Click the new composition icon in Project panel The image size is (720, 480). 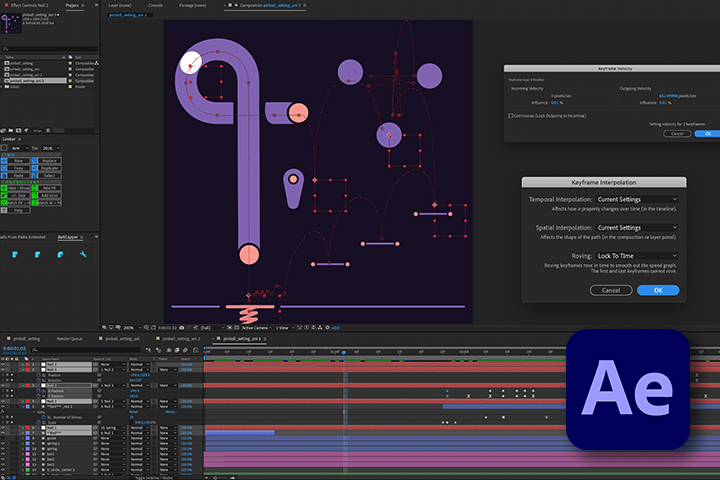[x=18, y=130]
